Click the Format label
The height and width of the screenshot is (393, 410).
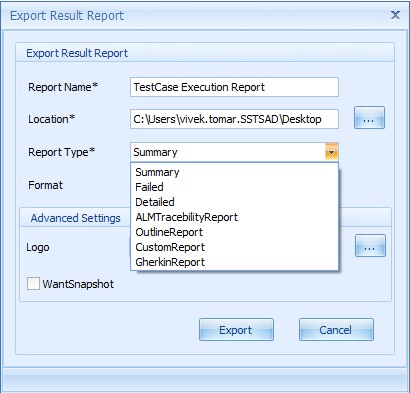pyautogui.click(x=45, y=185)
